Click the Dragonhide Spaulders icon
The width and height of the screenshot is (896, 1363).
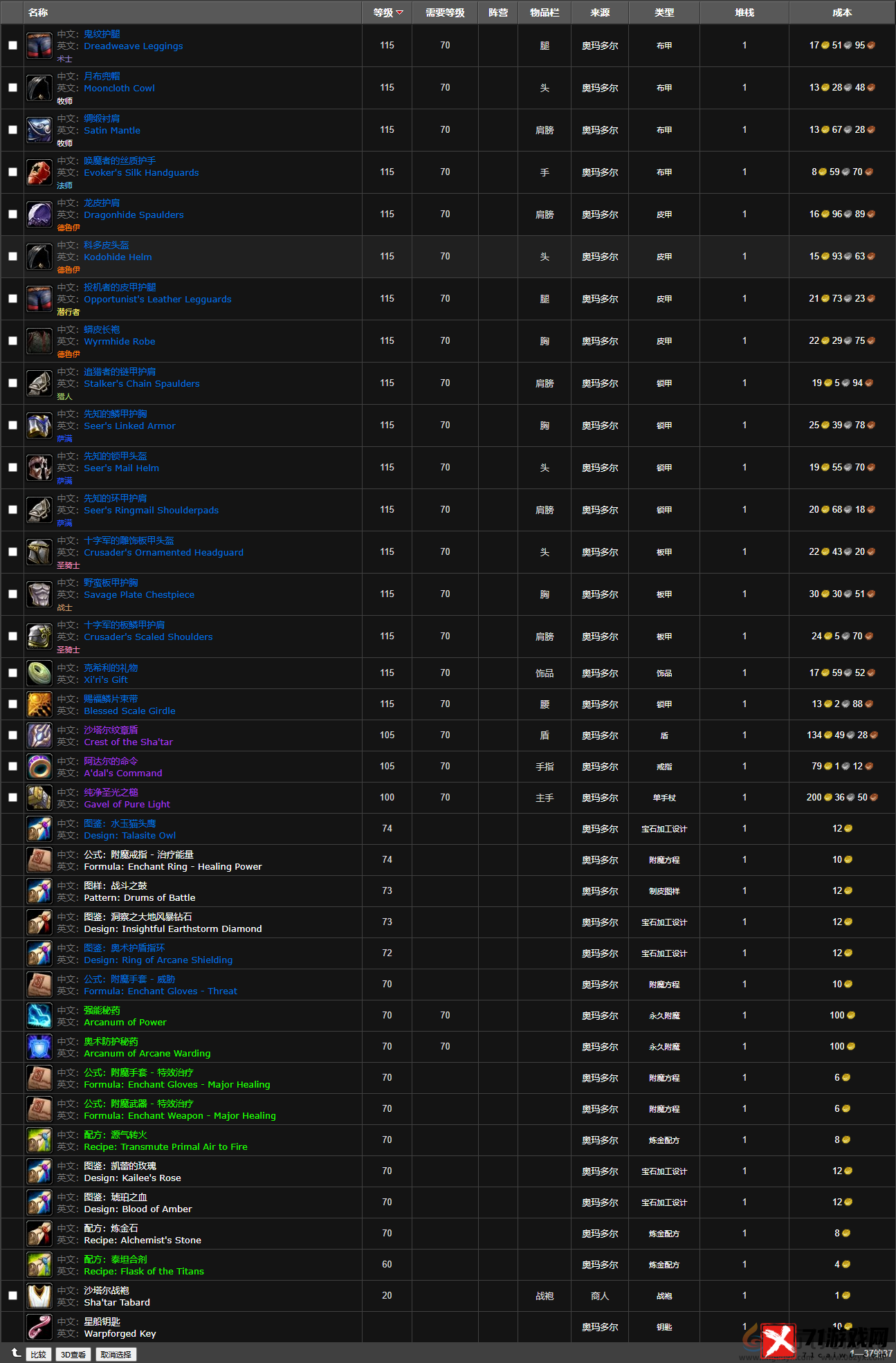[39, 214]
